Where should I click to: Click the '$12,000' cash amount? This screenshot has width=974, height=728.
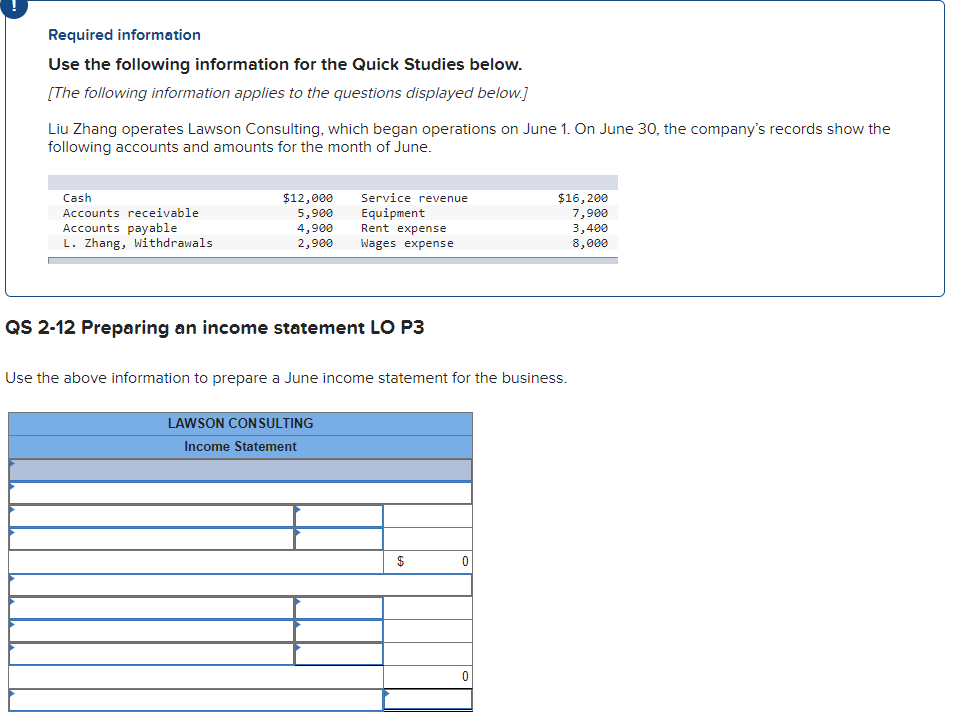pos(307,198)
